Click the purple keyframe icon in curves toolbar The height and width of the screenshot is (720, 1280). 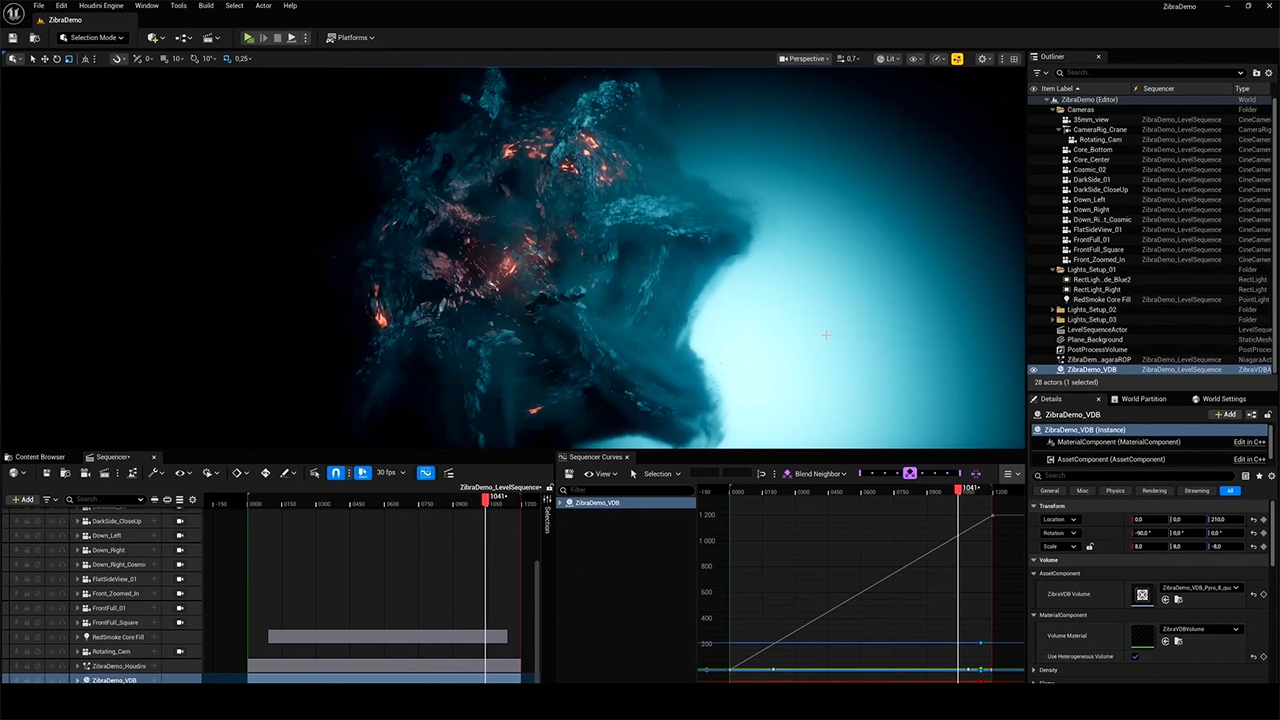pyautogui.click(x=910, y=474)
